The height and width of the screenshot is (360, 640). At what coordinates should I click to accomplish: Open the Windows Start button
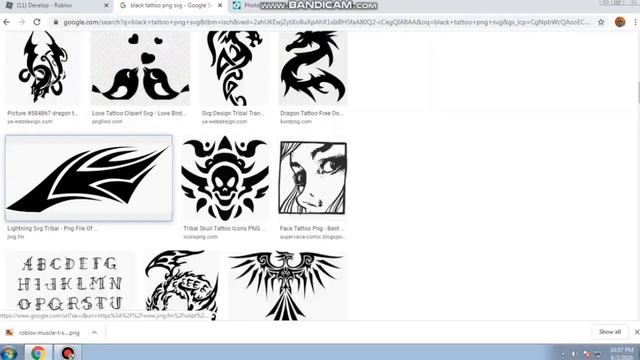click(9, 353)
